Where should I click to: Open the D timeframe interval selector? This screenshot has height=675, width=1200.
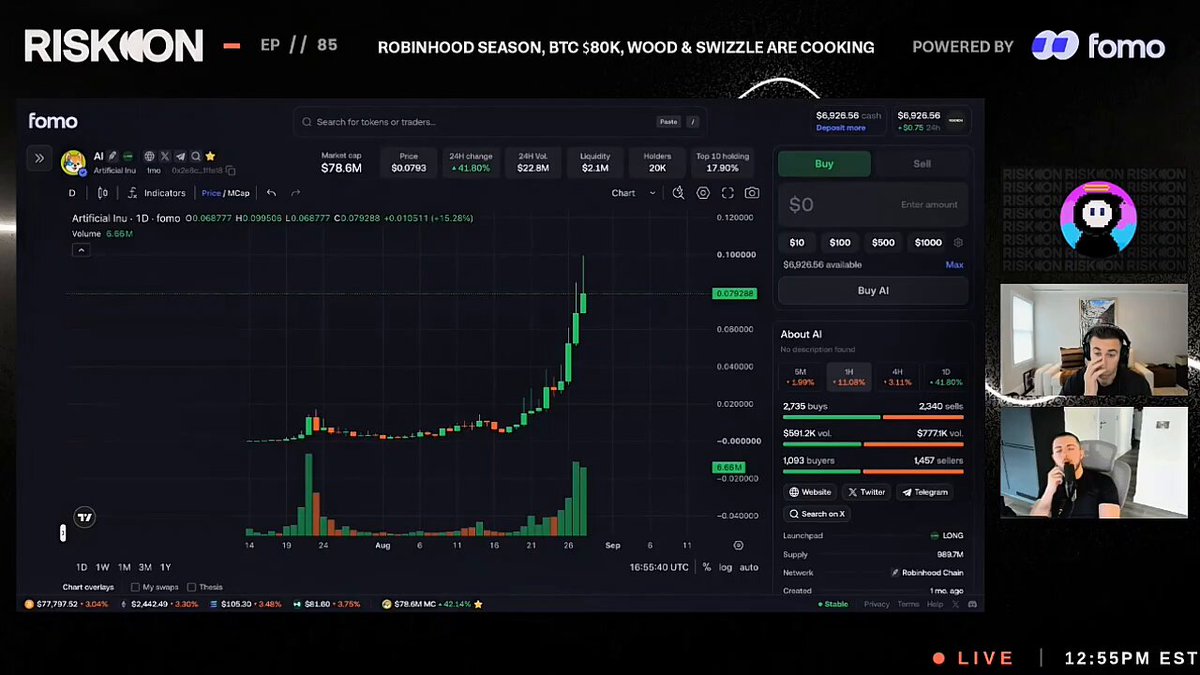pyautogui.click(x=72, y=193)
